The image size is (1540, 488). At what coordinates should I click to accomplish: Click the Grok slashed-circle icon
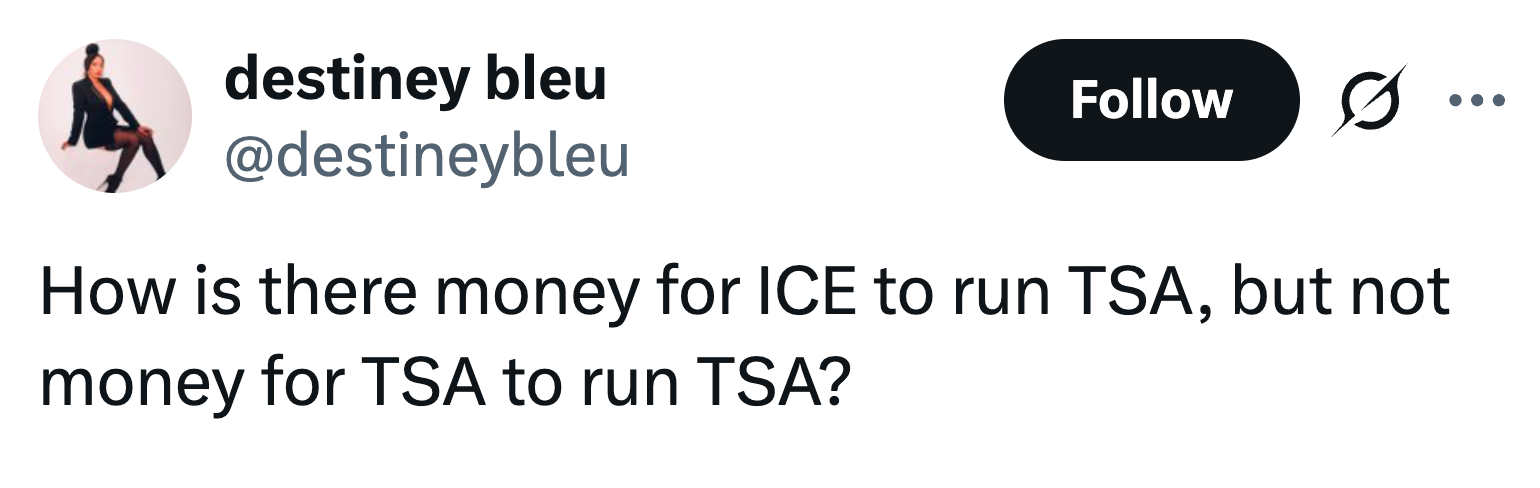[x=1369, y=100]
